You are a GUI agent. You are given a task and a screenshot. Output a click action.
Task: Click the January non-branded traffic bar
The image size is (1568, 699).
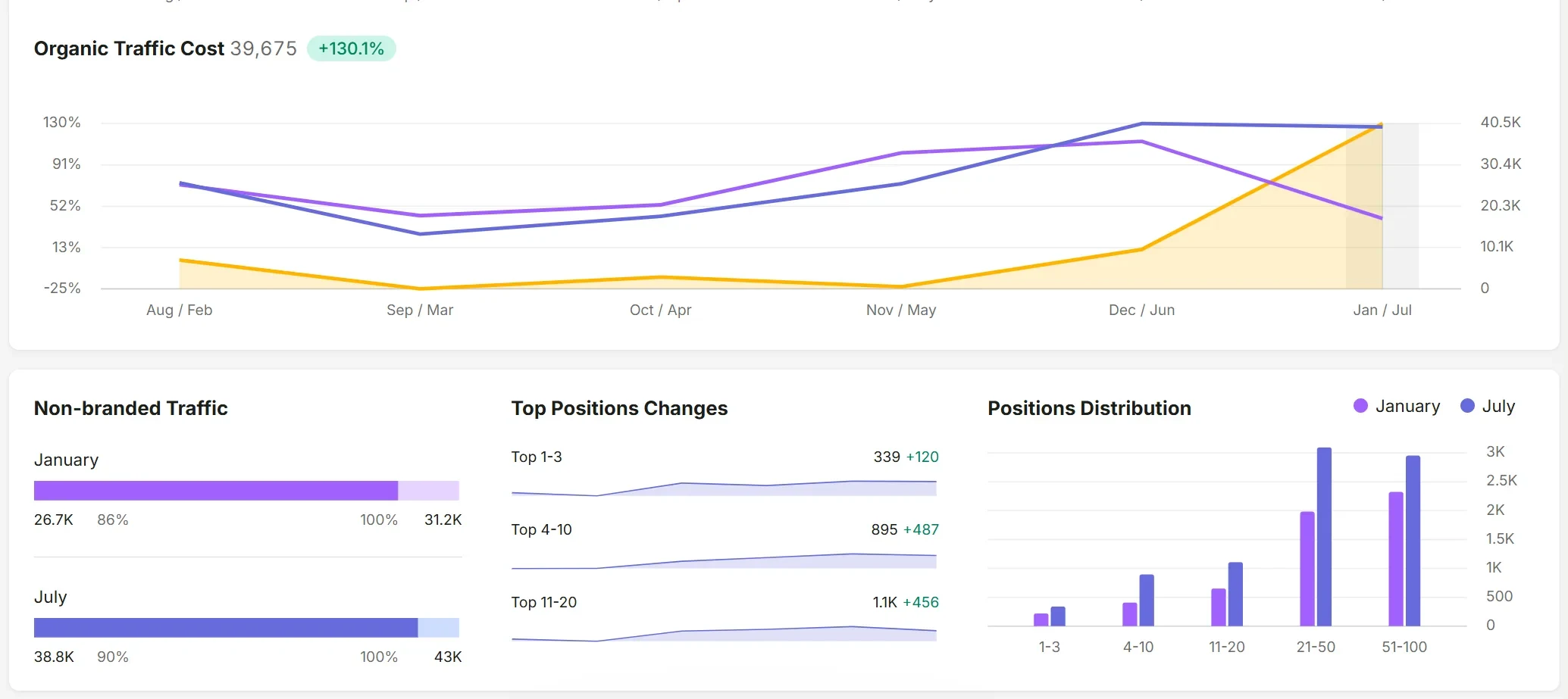(x=246, y=491)
